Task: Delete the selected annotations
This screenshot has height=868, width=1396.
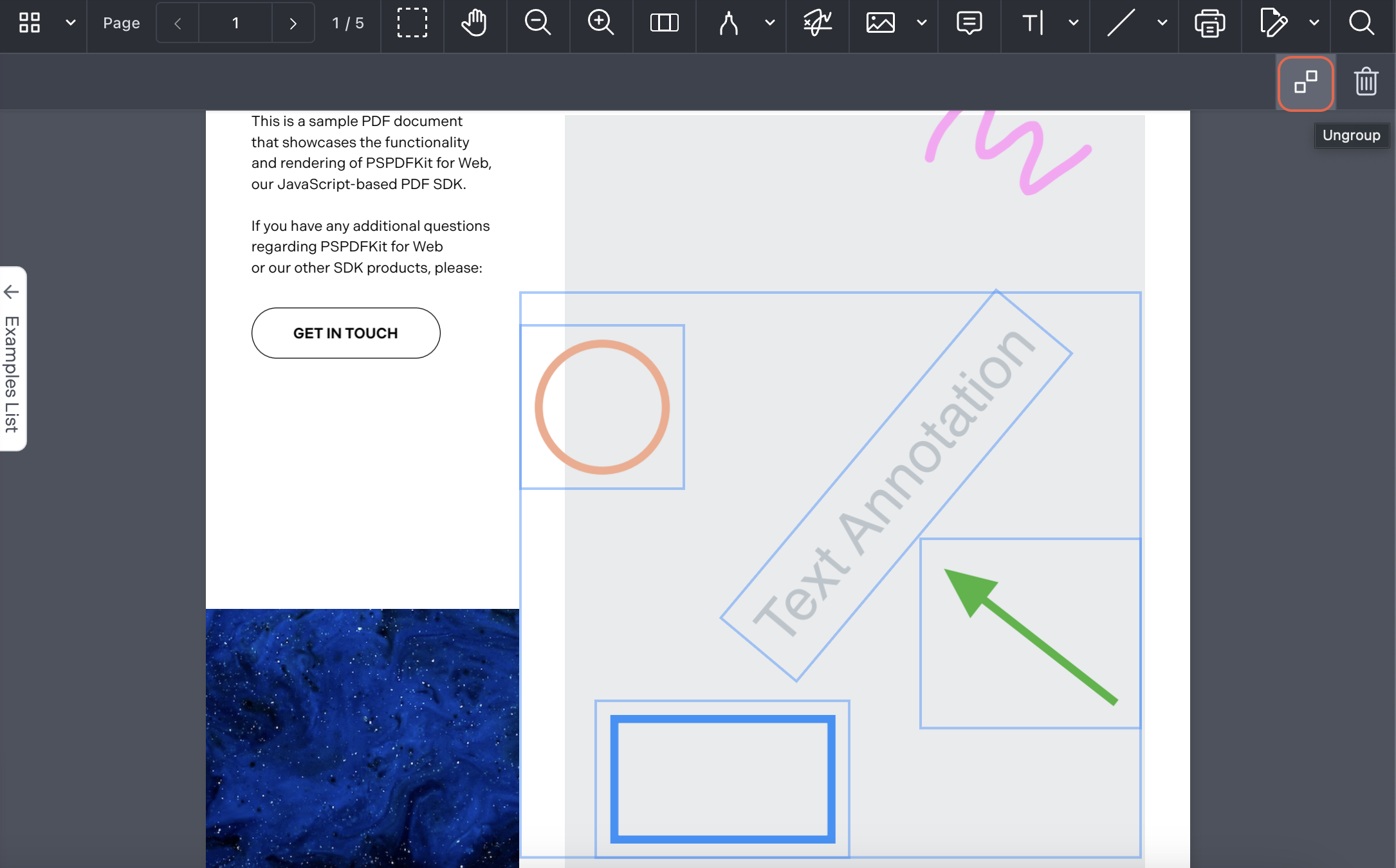Action: (x=1366, y=82)
